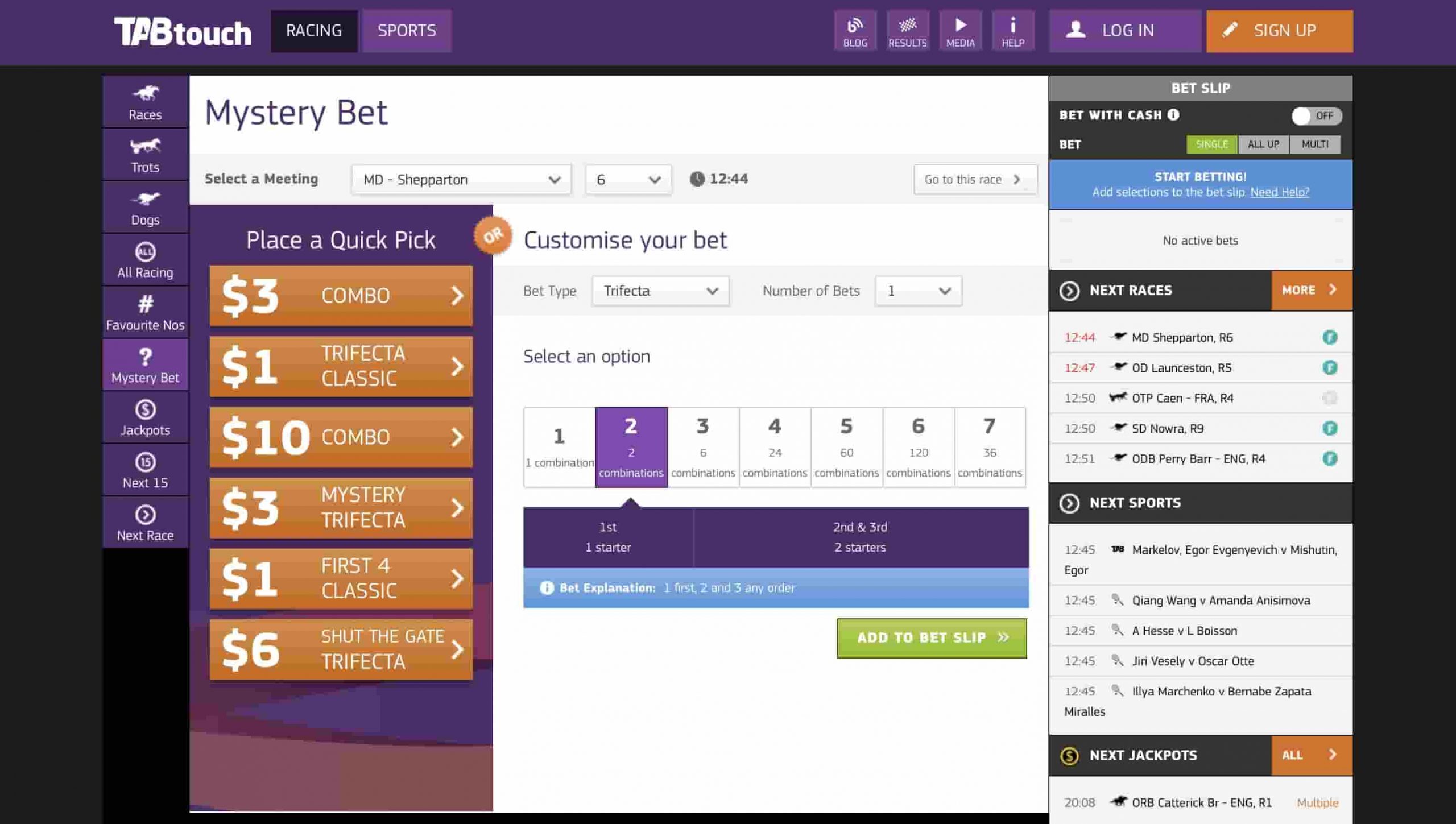
Task: Pick the $10 Combo quick pick
Action: [341, 437]
